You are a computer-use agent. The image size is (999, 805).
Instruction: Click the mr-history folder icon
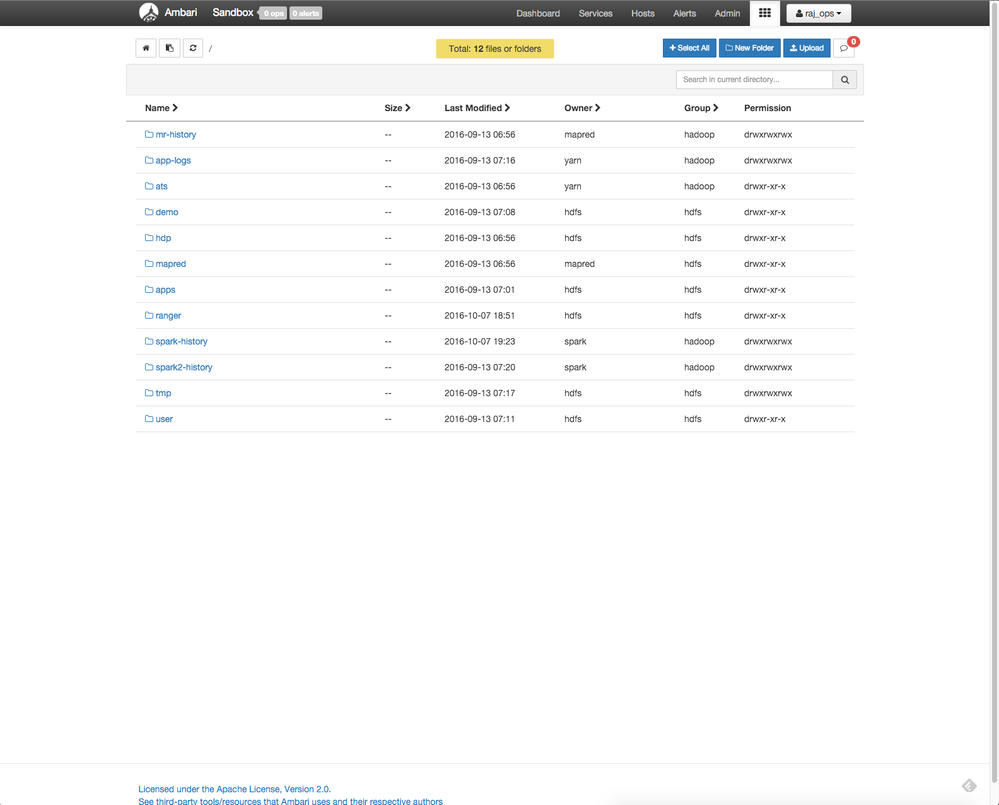(x=148, y=134)
